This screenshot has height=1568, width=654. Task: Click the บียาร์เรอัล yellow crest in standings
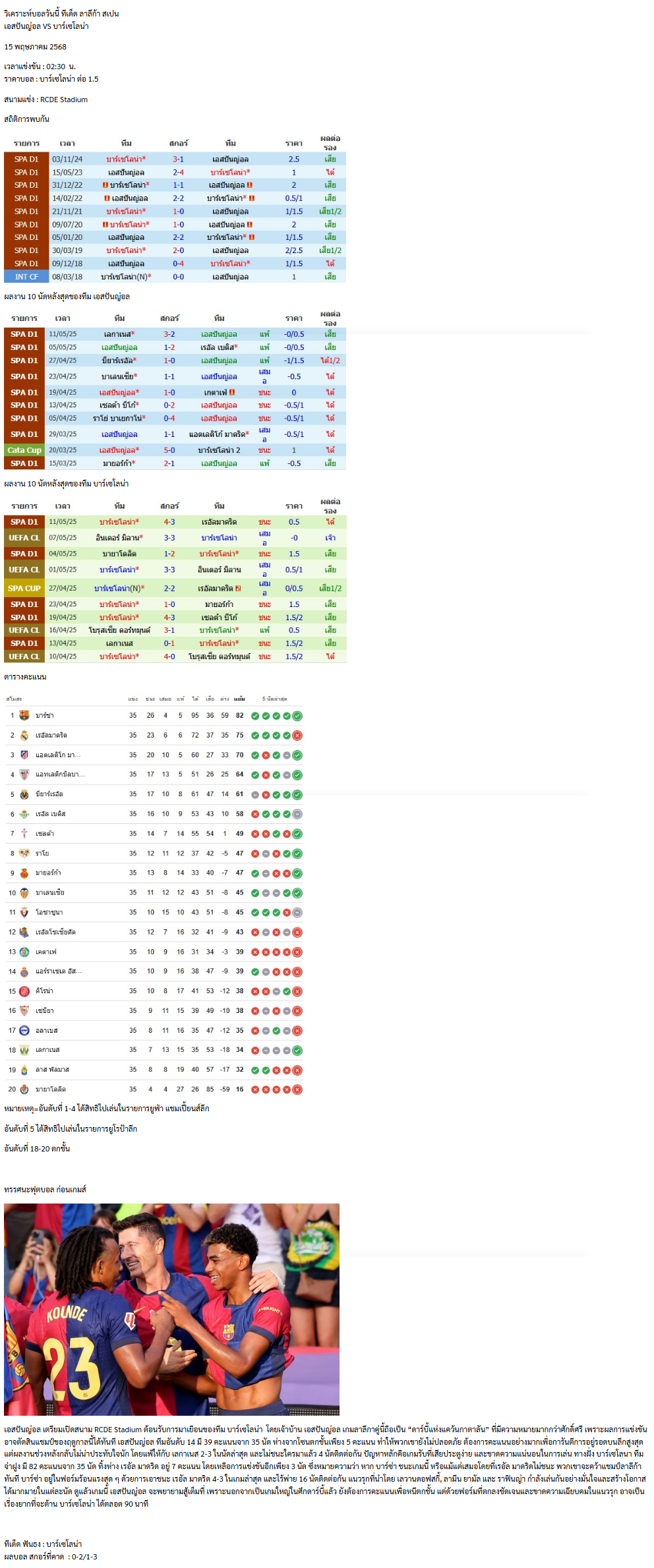[24, 794]
